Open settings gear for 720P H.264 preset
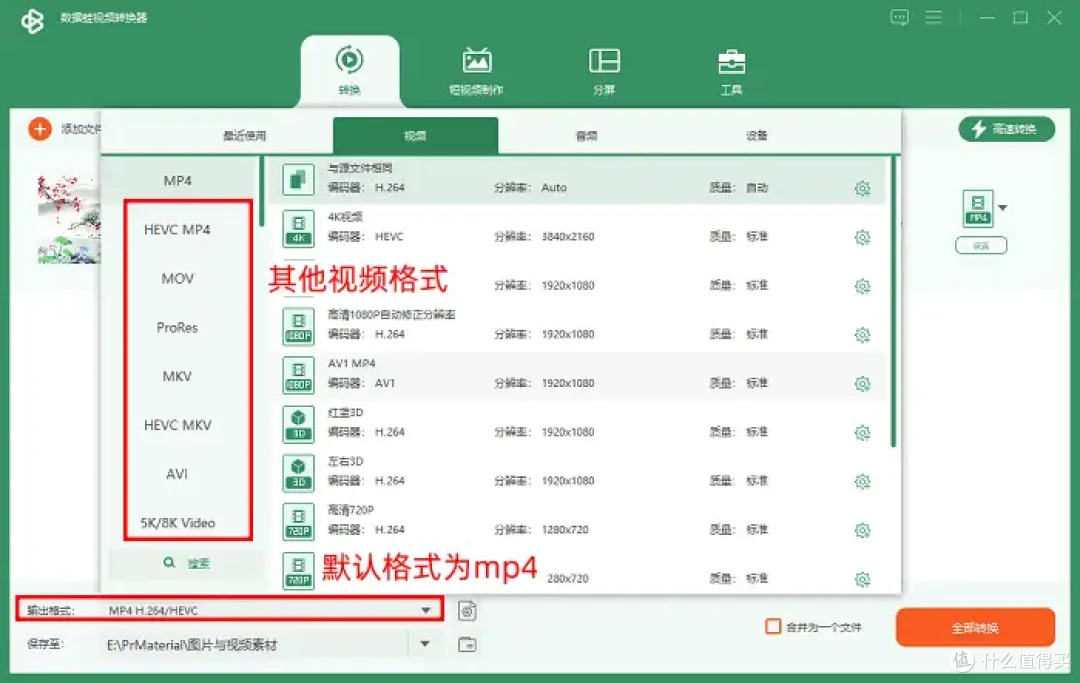The width and height of the screenshot is (1080, 683). pyautogui.click(x=862, y=530)
